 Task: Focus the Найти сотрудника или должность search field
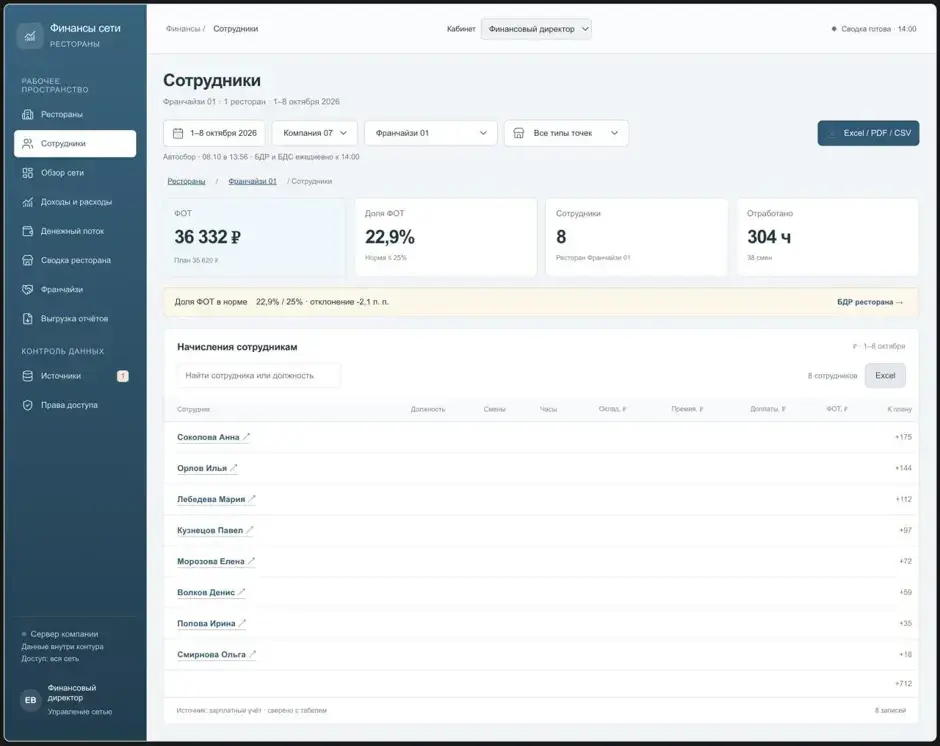tap(258, 375)
